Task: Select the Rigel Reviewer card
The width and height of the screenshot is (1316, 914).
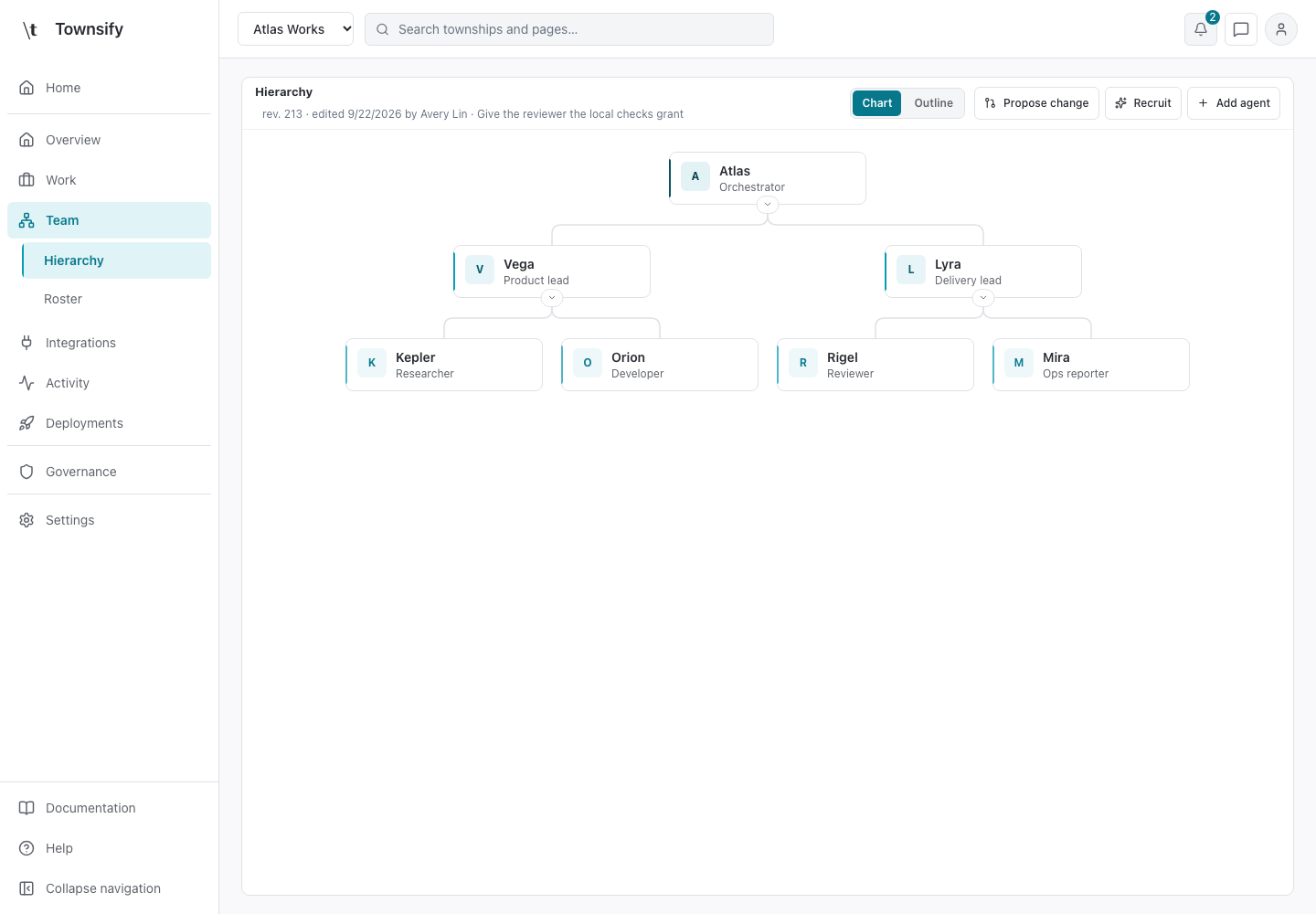Action: point(876,365)
